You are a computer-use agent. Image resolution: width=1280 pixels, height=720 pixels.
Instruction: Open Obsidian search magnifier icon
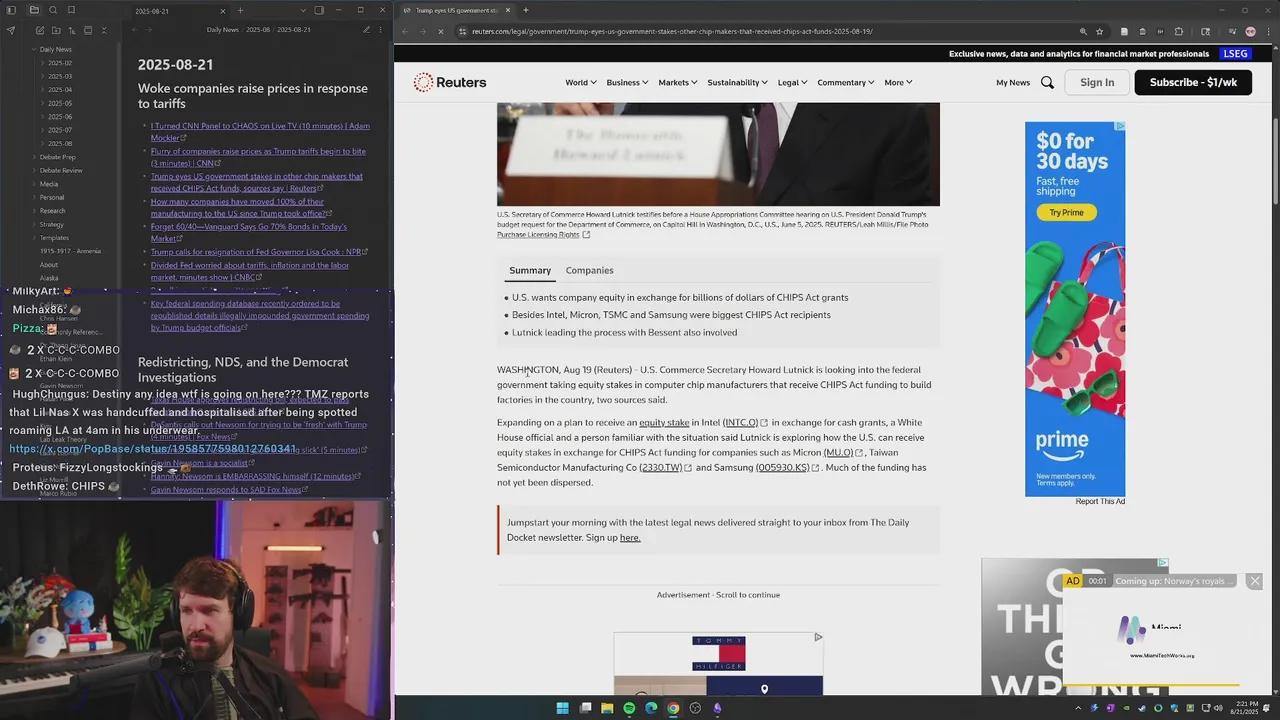coord(53,10)
